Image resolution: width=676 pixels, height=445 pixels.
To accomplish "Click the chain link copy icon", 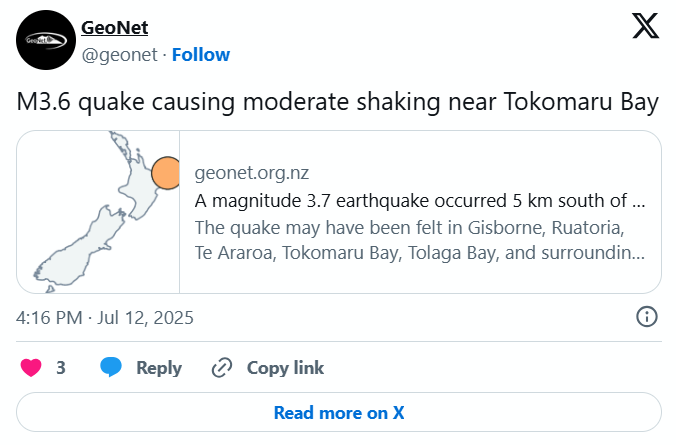I will [x=222, y=368].
